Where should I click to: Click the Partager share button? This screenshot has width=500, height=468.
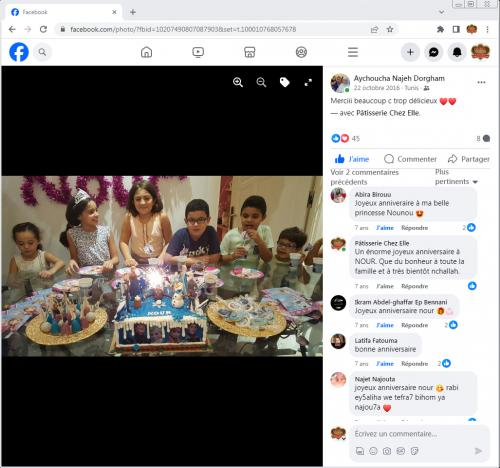click(x=469, y=159)
